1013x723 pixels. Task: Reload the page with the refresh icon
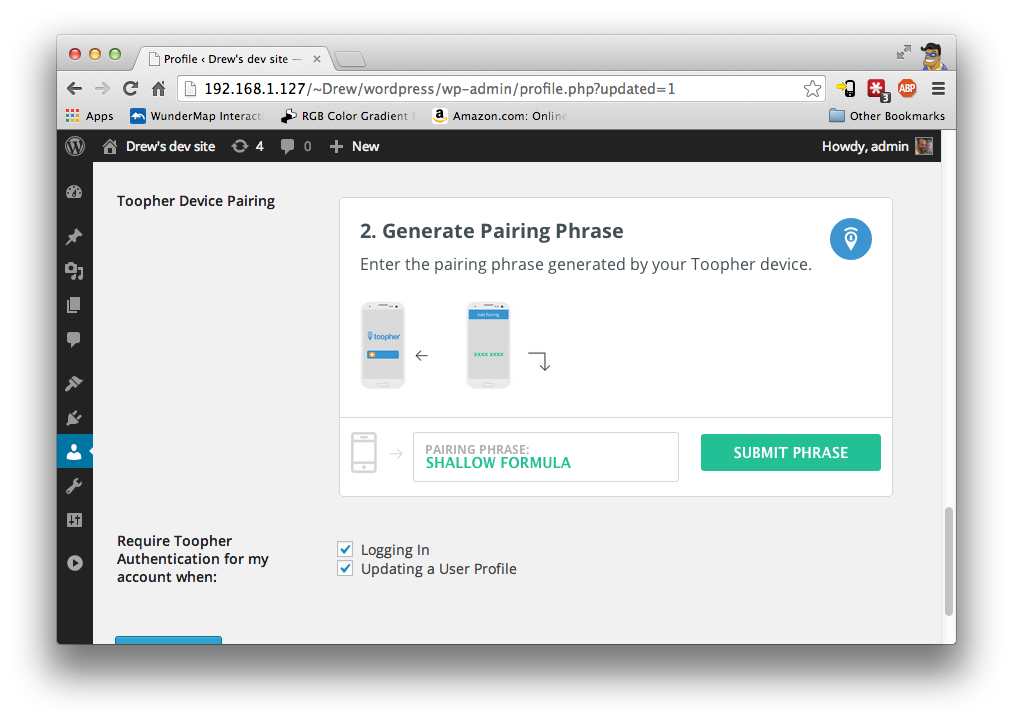pyautogui.click(x=131, y=89)
